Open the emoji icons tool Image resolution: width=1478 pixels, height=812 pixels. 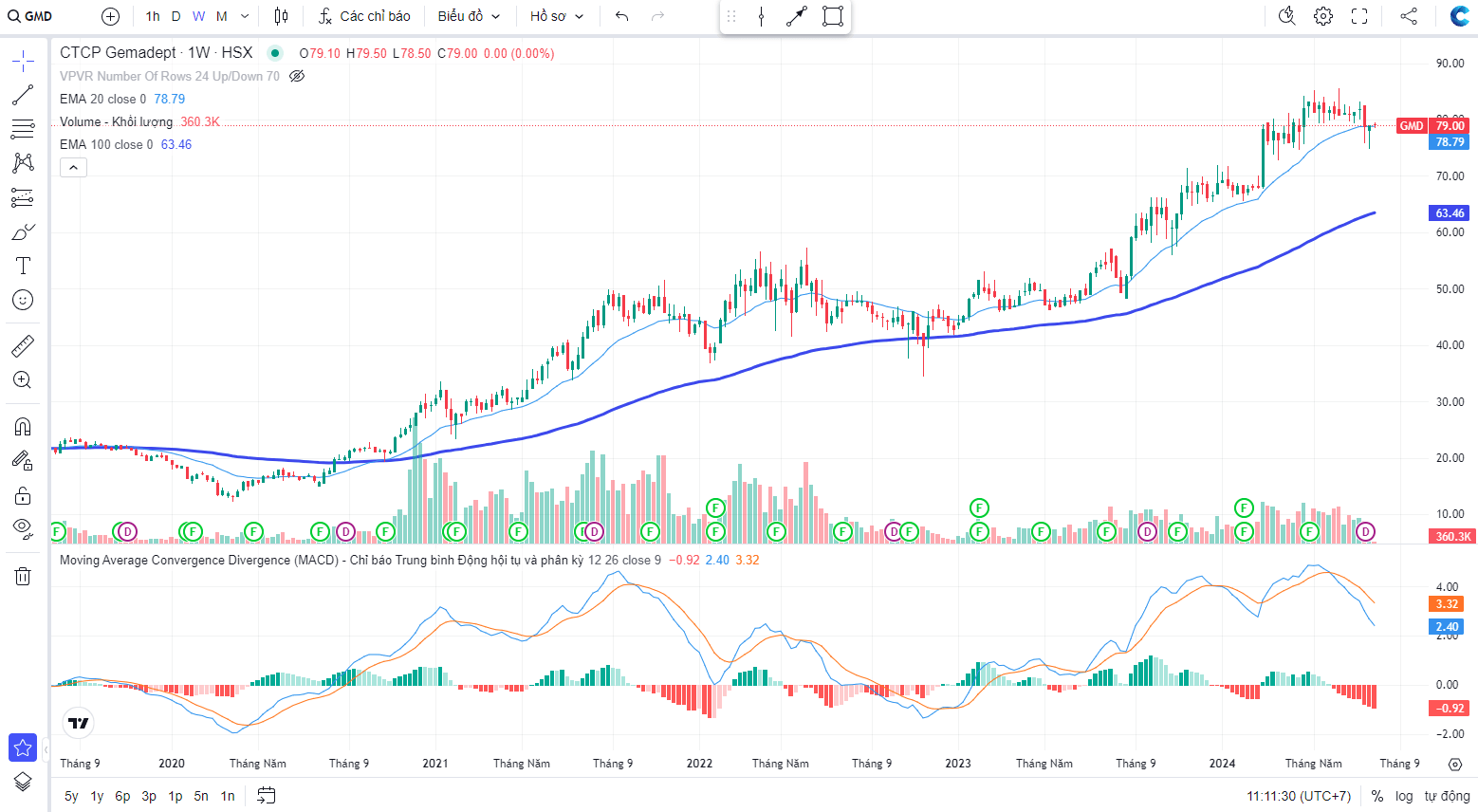(23, 300)
